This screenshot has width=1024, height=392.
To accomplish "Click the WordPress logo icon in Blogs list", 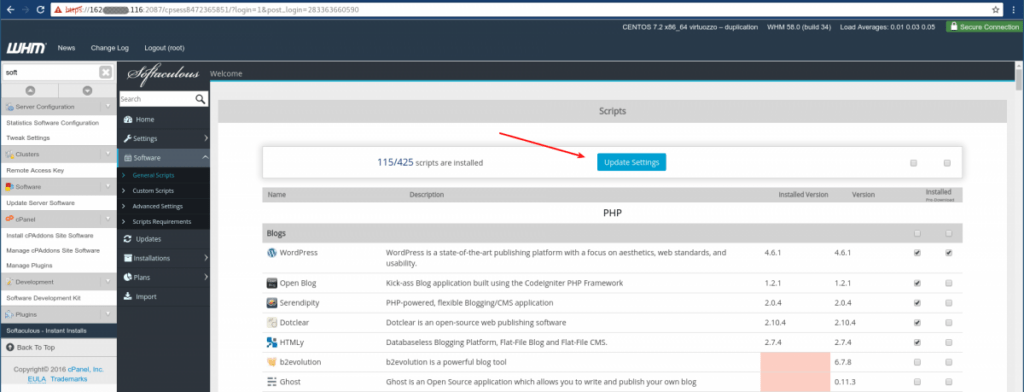I will click(272, 253).
